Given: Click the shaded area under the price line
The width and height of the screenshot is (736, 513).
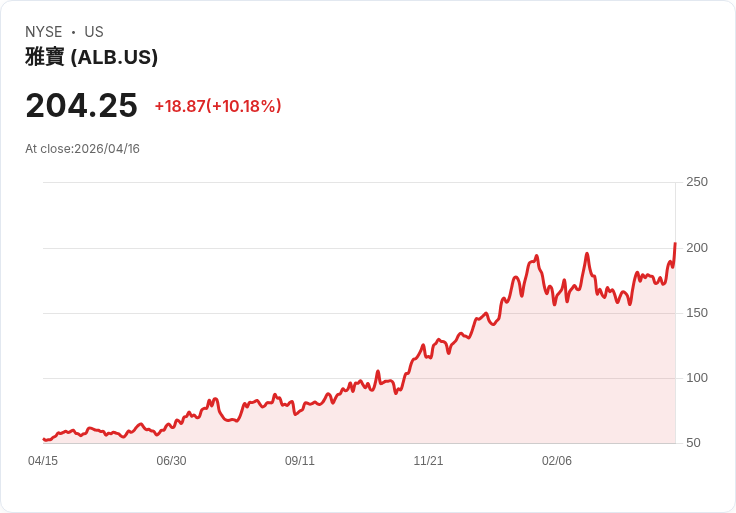Looking at the screenshot, I should (x=469, y=399).
